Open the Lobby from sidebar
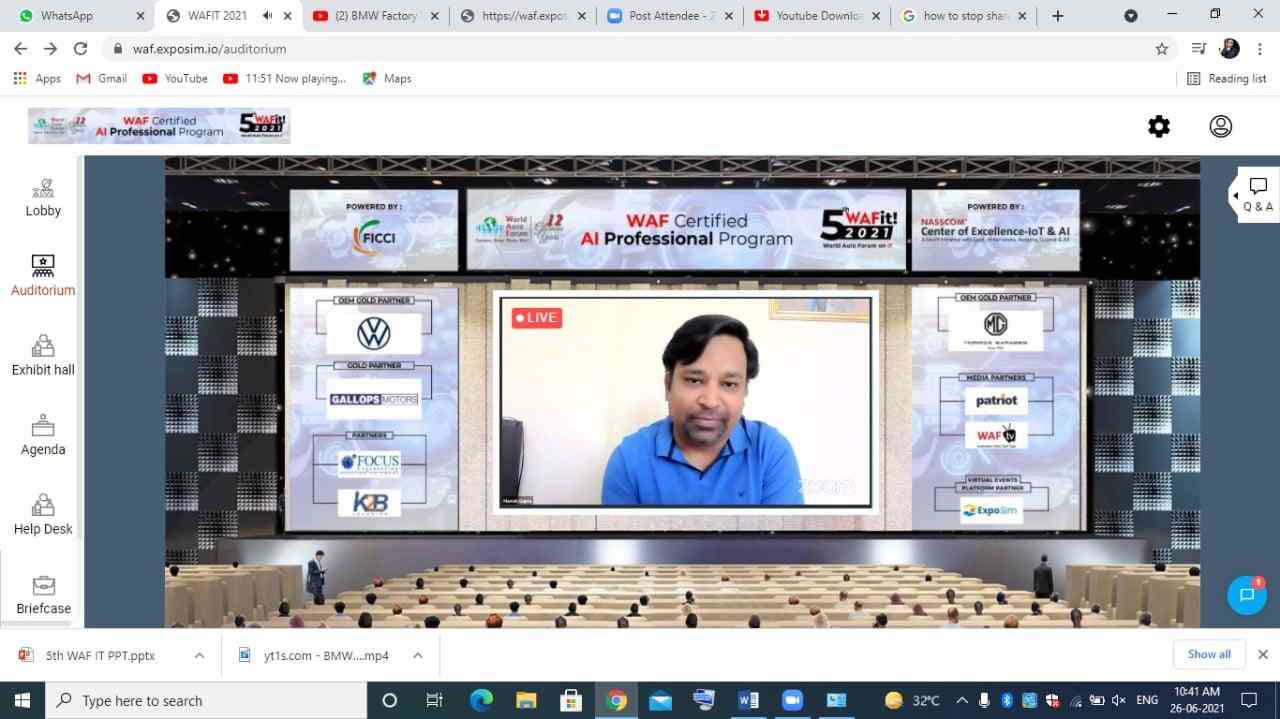 point(43,197)
